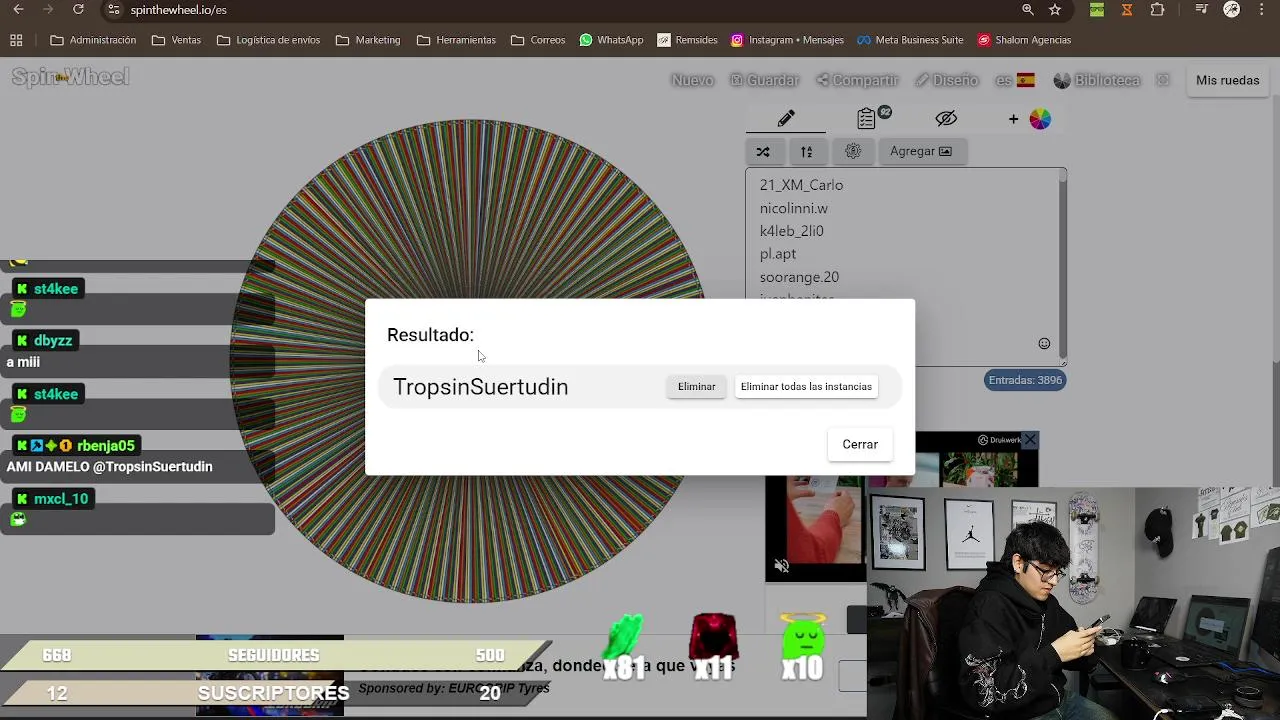The width and height of the screenshot is (1280, 720).
Task: Click chat username rbenja05
Action: click(106, 446)
